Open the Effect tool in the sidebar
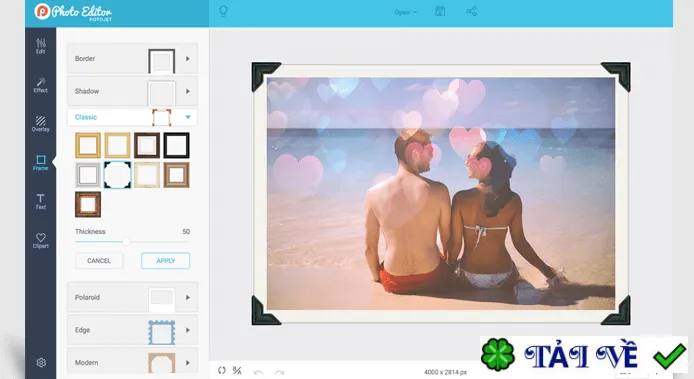694x379 pixels. (x=41, y=85)
